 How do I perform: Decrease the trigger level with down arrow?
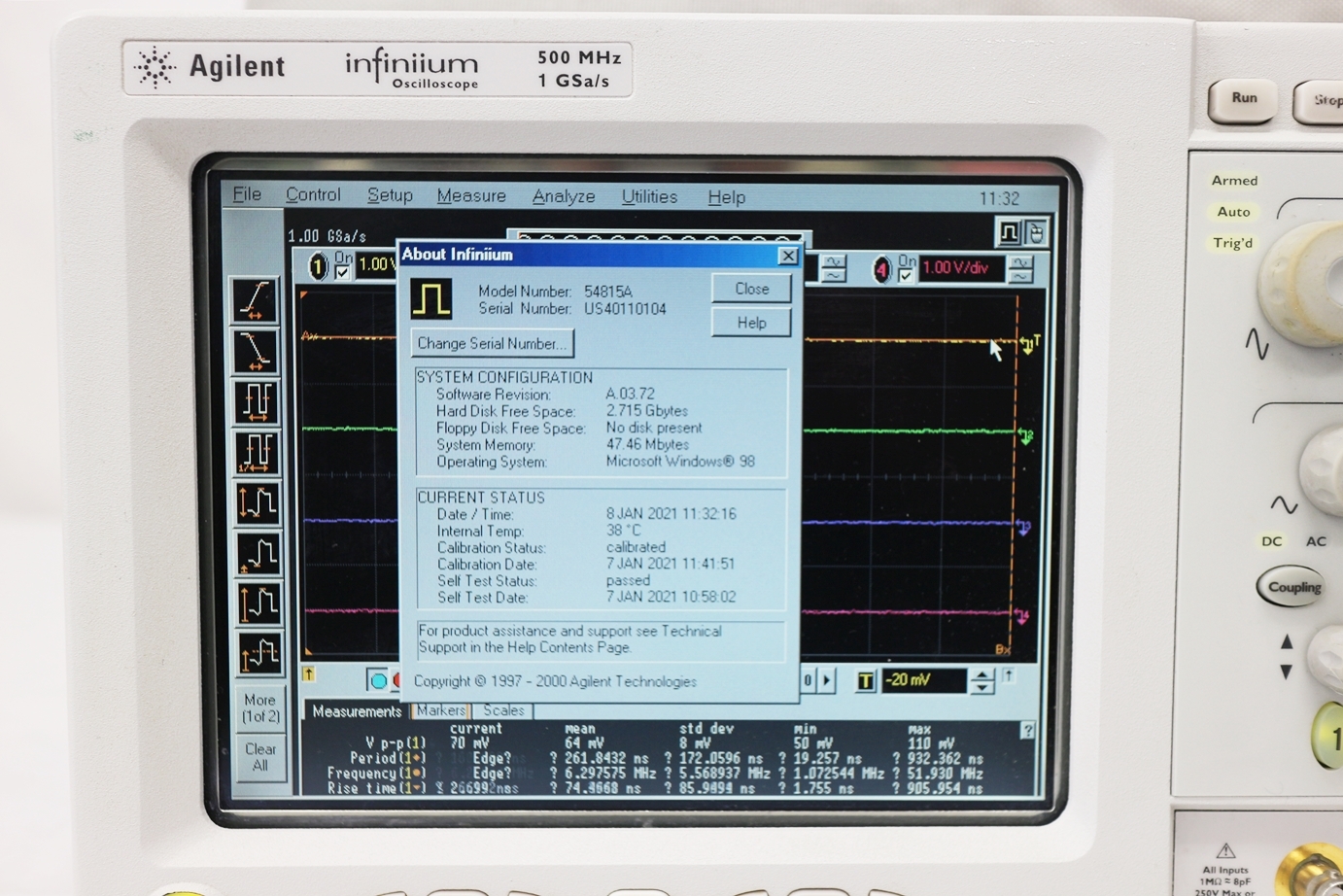tap(982, 687)
